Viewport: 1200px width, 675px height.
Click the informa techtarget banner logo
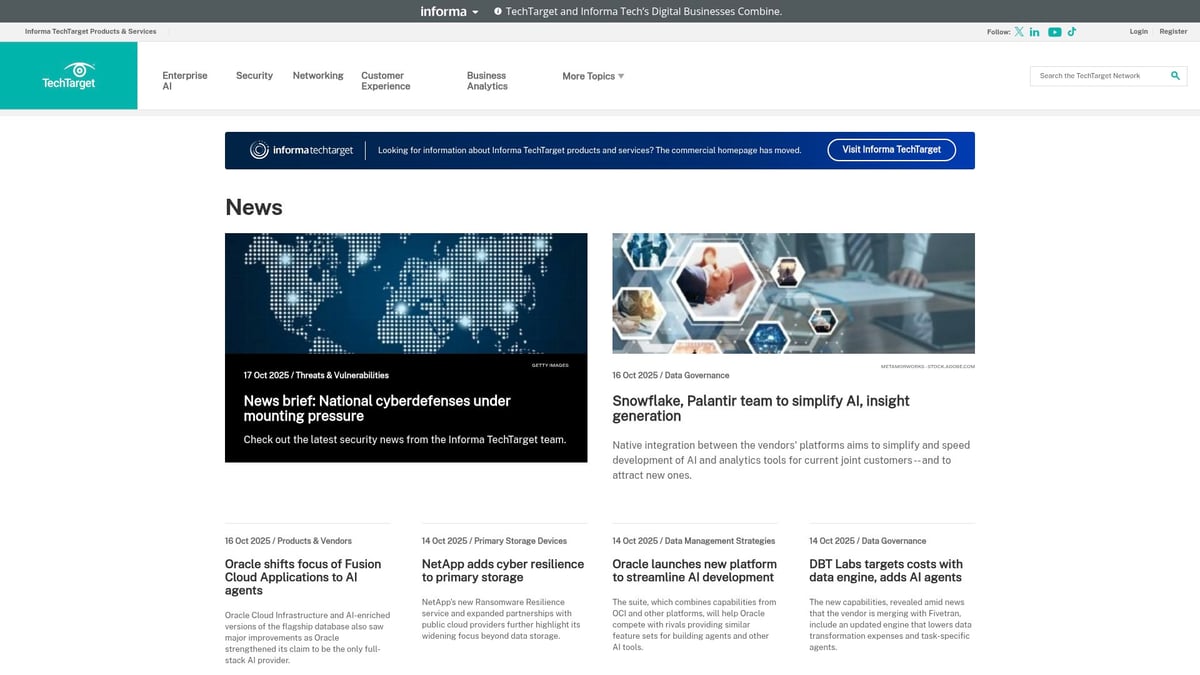302,150
